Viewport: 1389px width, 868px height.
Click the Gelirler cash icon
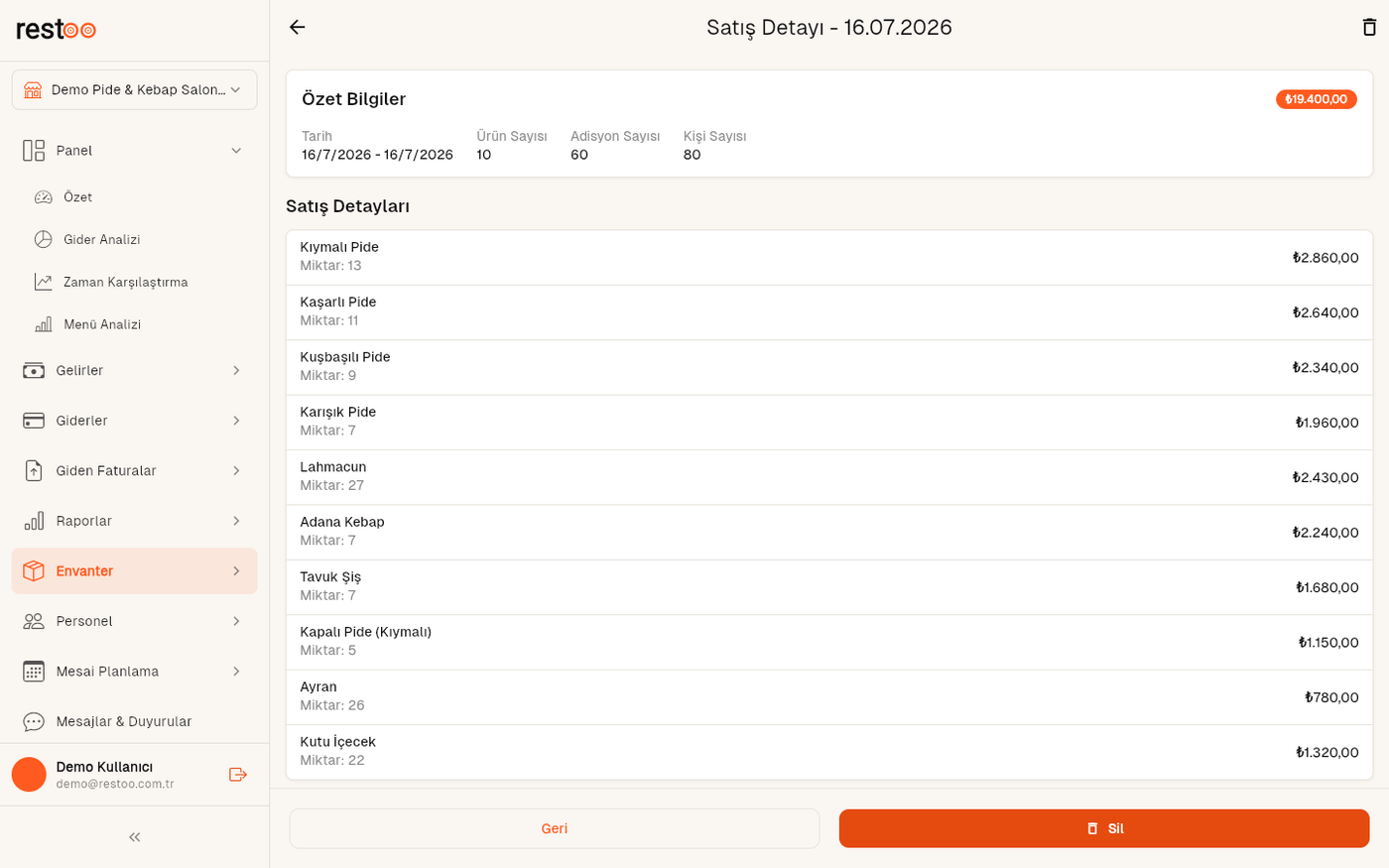[x=34, y=371]
